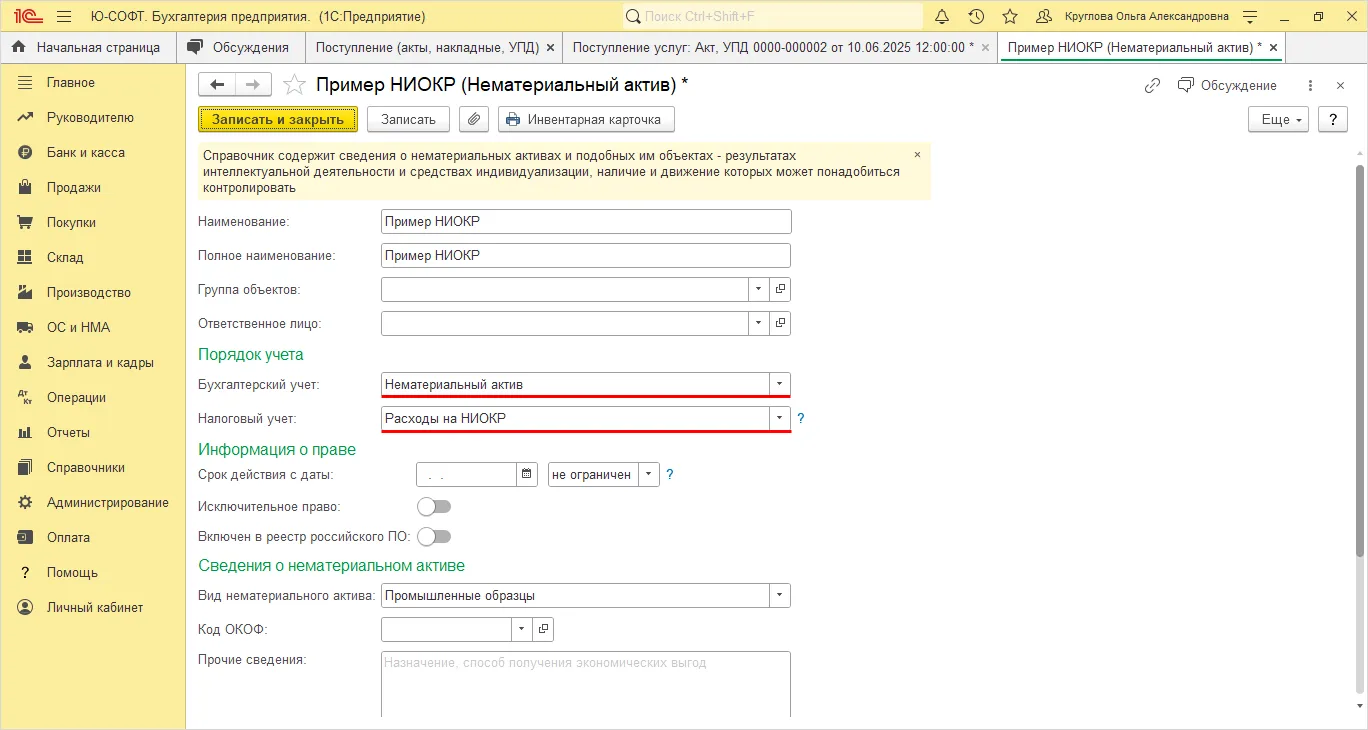Viewport: 1368px width, 730px height.
Task: Open settings menu icon beside user name
Action: pyautogui.click(x=1250, y=16)
